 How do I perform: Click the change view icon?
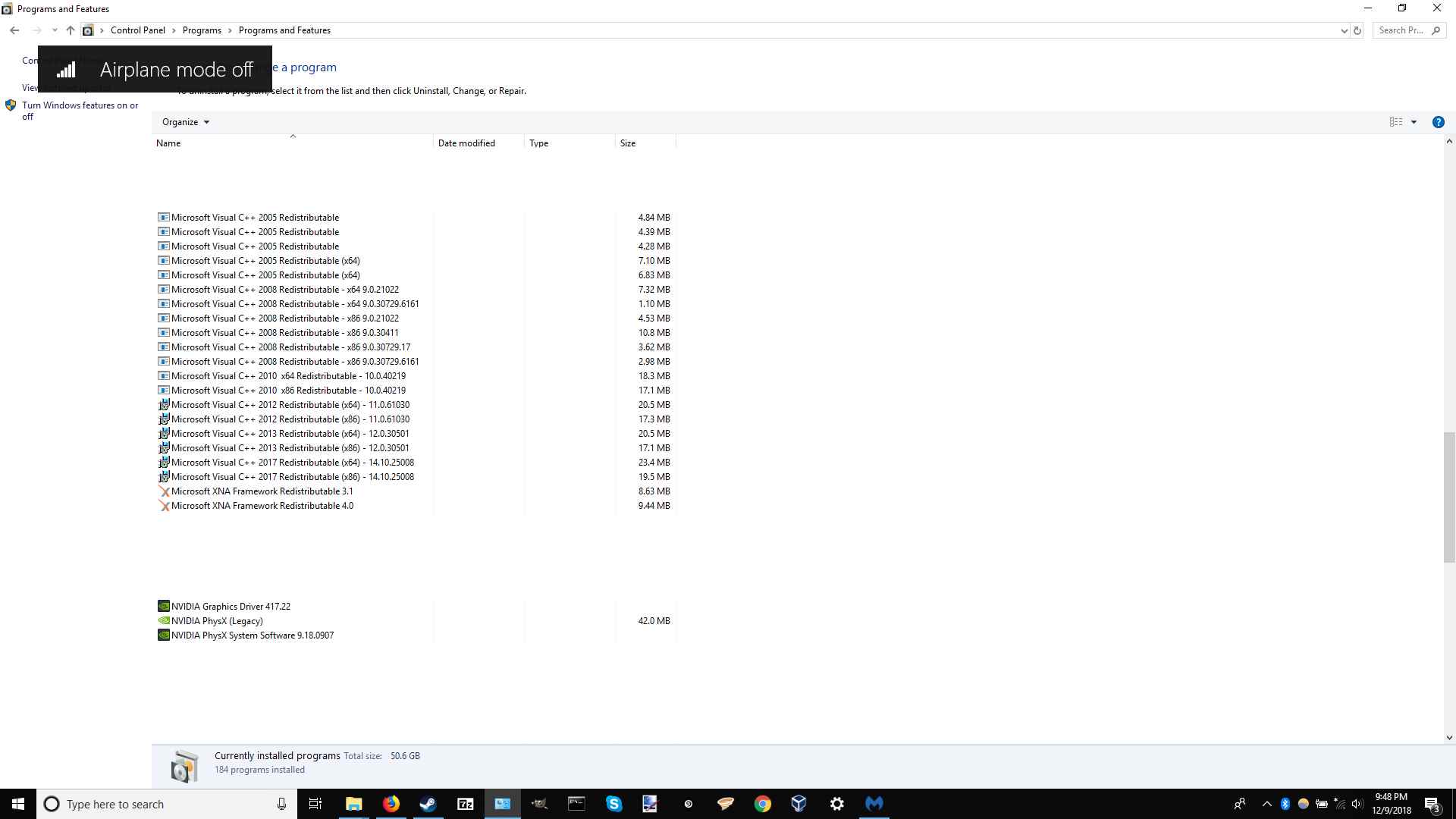1395,122
